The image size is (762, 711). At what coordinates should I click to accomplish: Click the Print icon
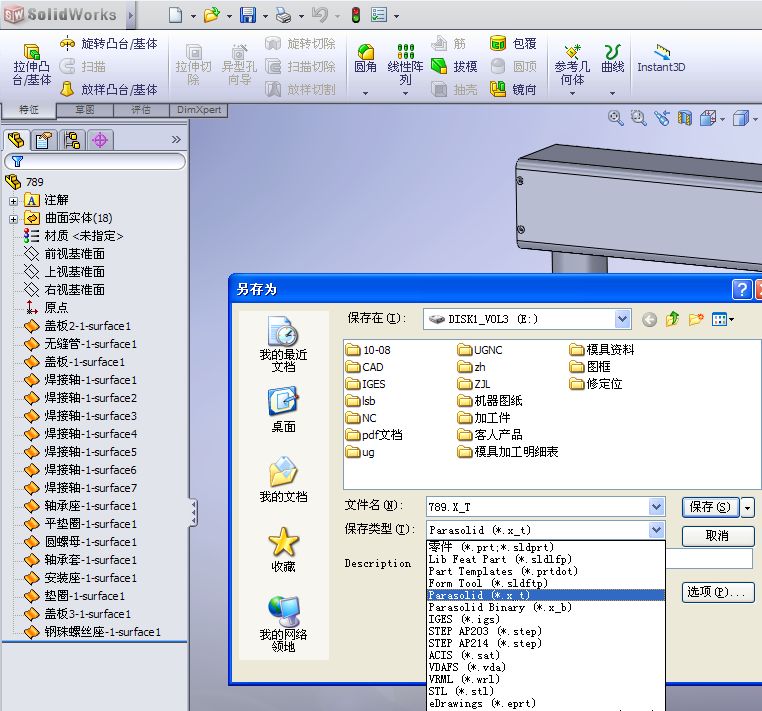pyautogui.click(x=283, y=16)
